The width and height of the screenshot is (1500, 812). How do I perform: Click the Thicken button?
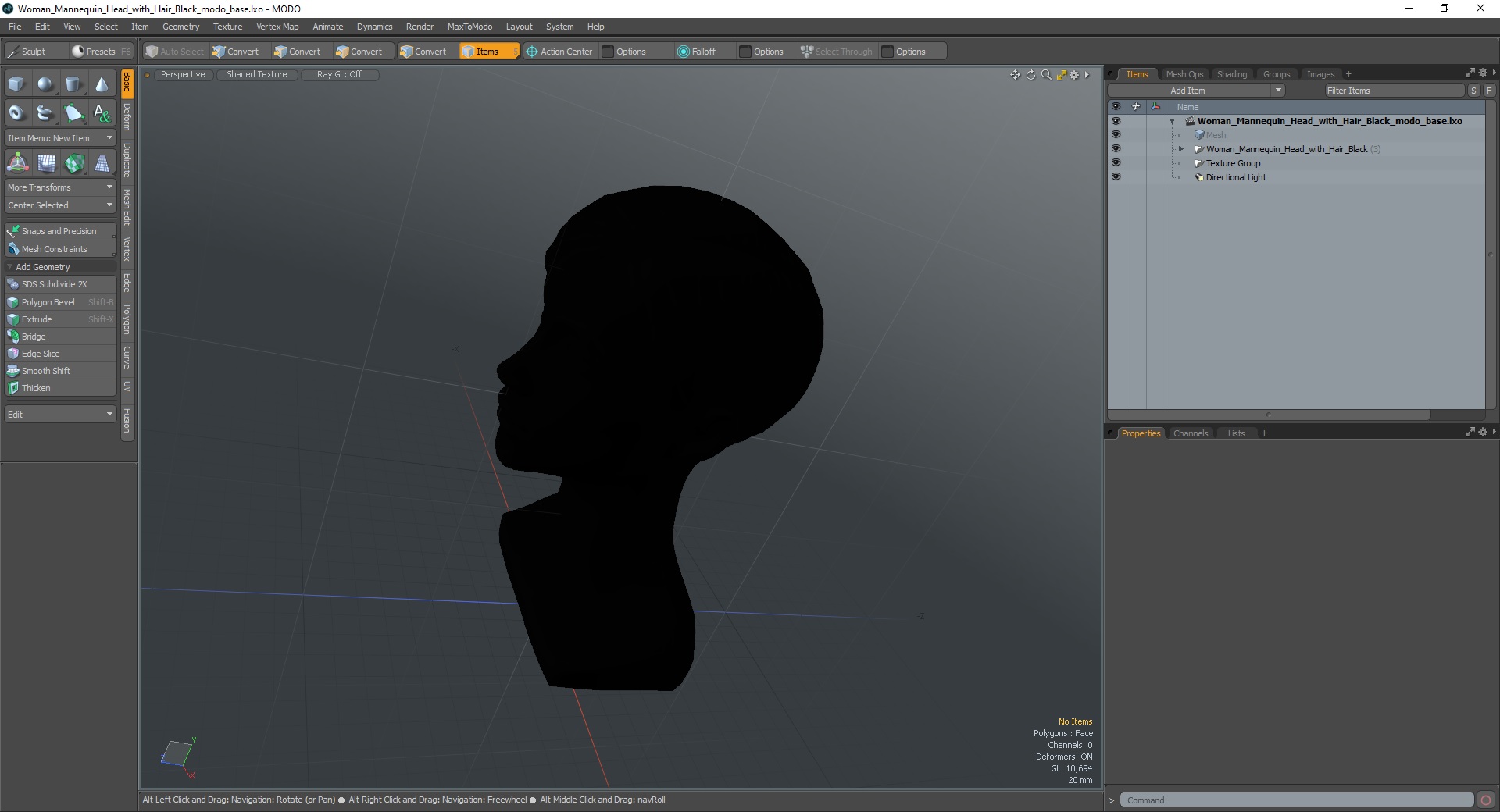(60, 388)
